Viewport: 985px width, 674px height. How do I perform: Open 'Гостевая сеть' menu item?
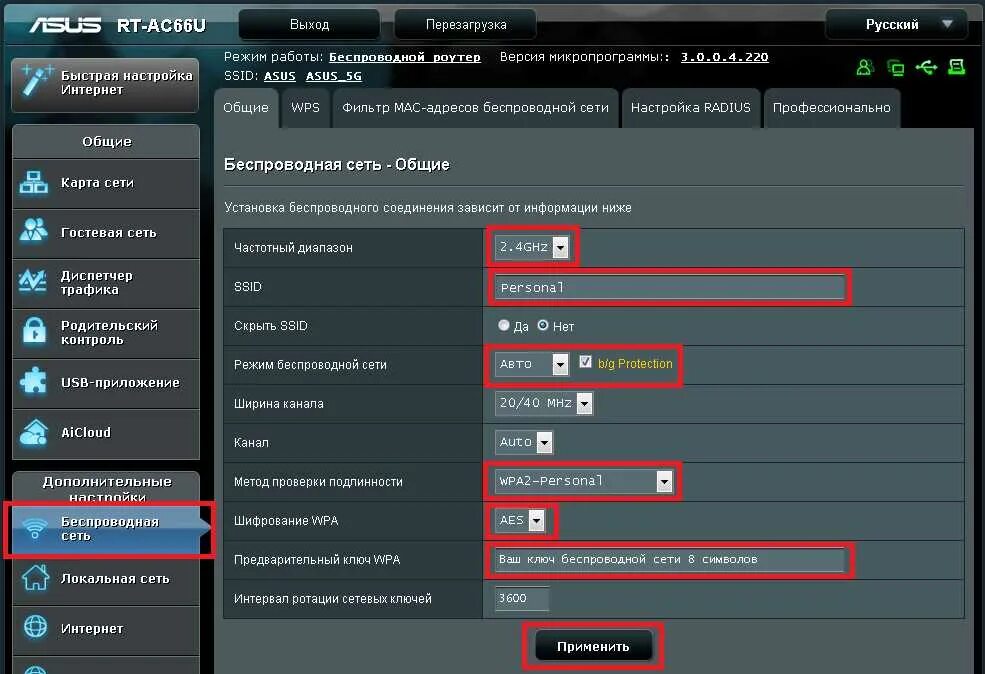[106, 233]
